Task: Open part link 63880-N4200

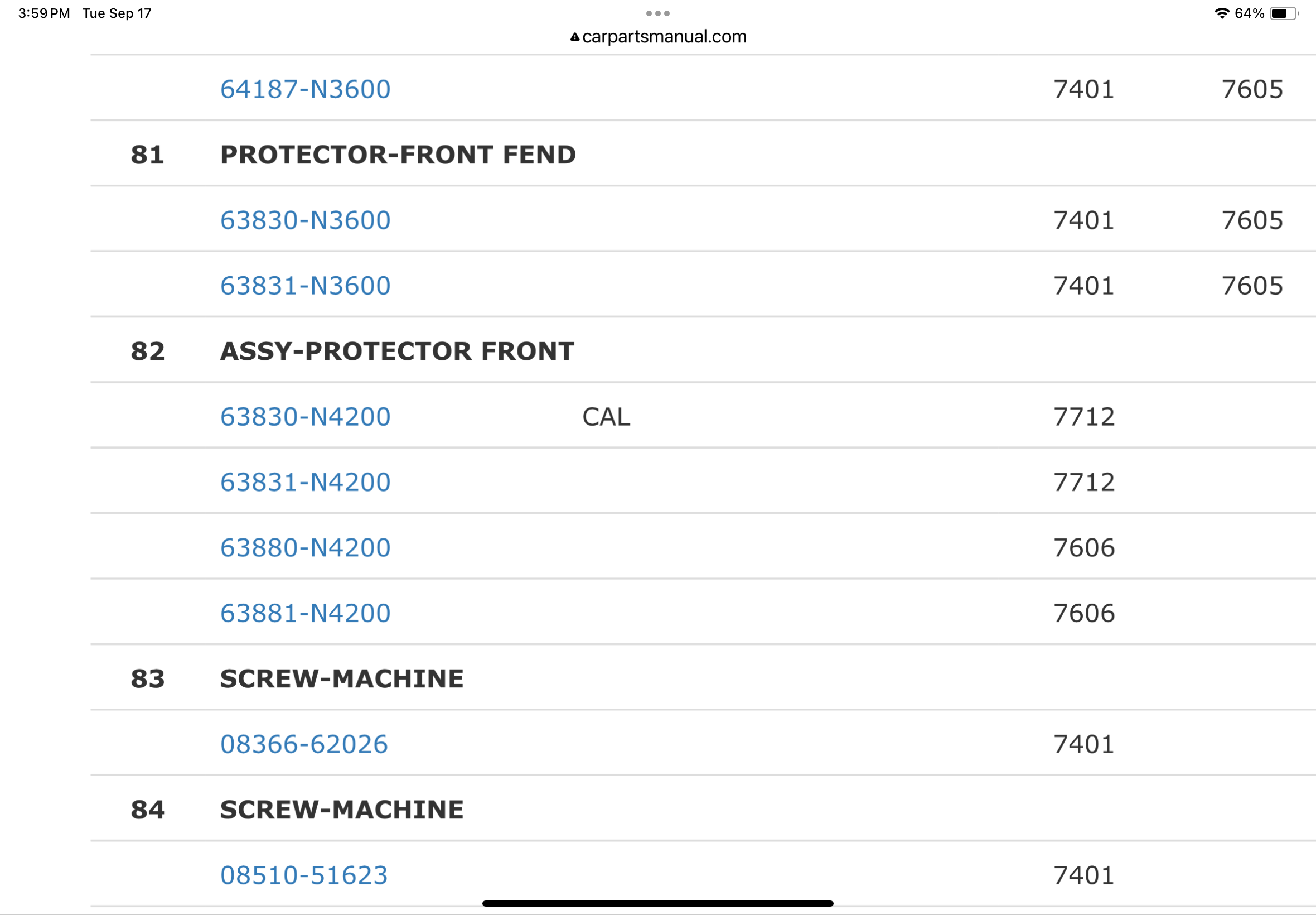Action: coord(306,547)
